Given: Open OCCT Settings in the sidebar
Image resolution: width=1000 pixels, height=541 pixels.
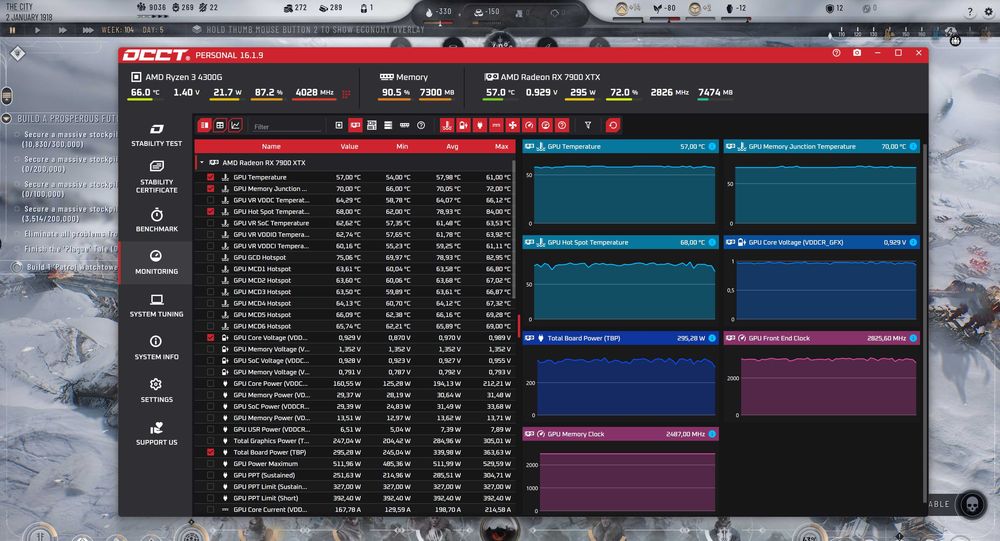Looking at the screenshot, I should 156,390.
